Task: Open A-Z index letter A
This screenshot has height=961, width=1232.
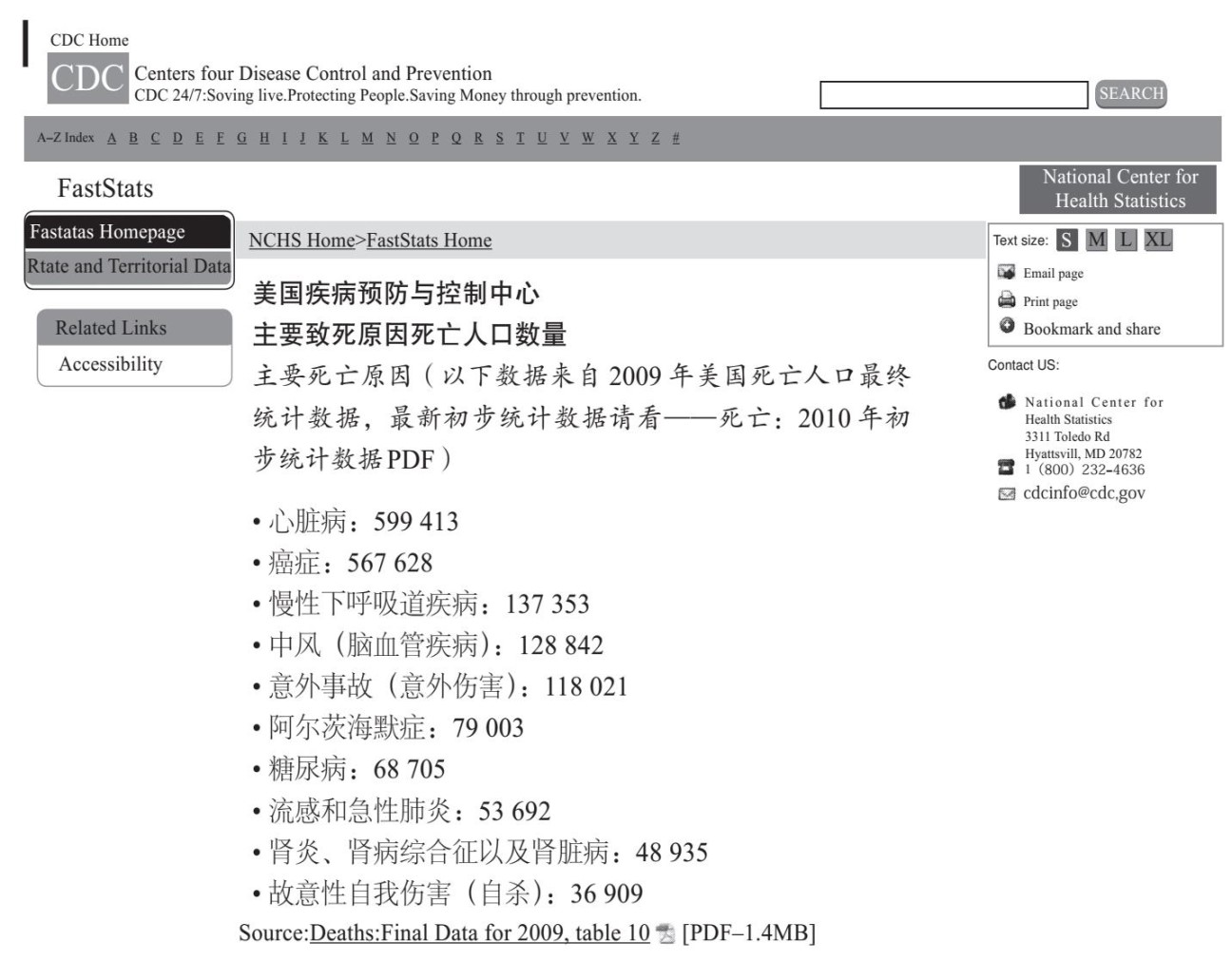Action: [112, 138]
